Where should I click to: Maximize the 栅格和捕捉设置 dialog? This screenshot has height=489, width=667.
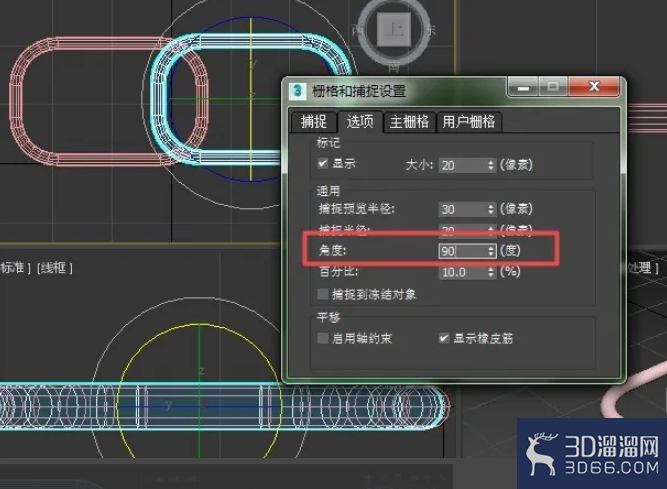553,87
